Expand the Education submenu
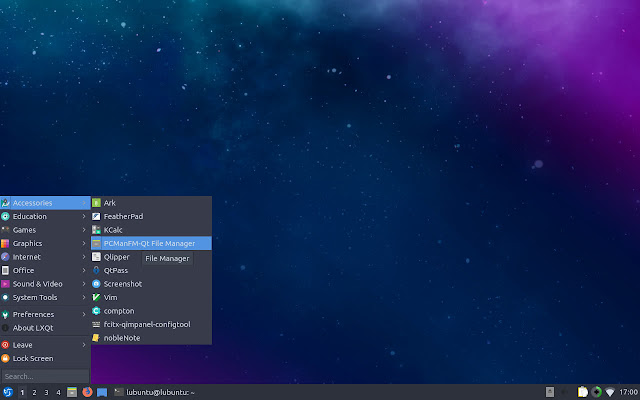 [45, 216]
